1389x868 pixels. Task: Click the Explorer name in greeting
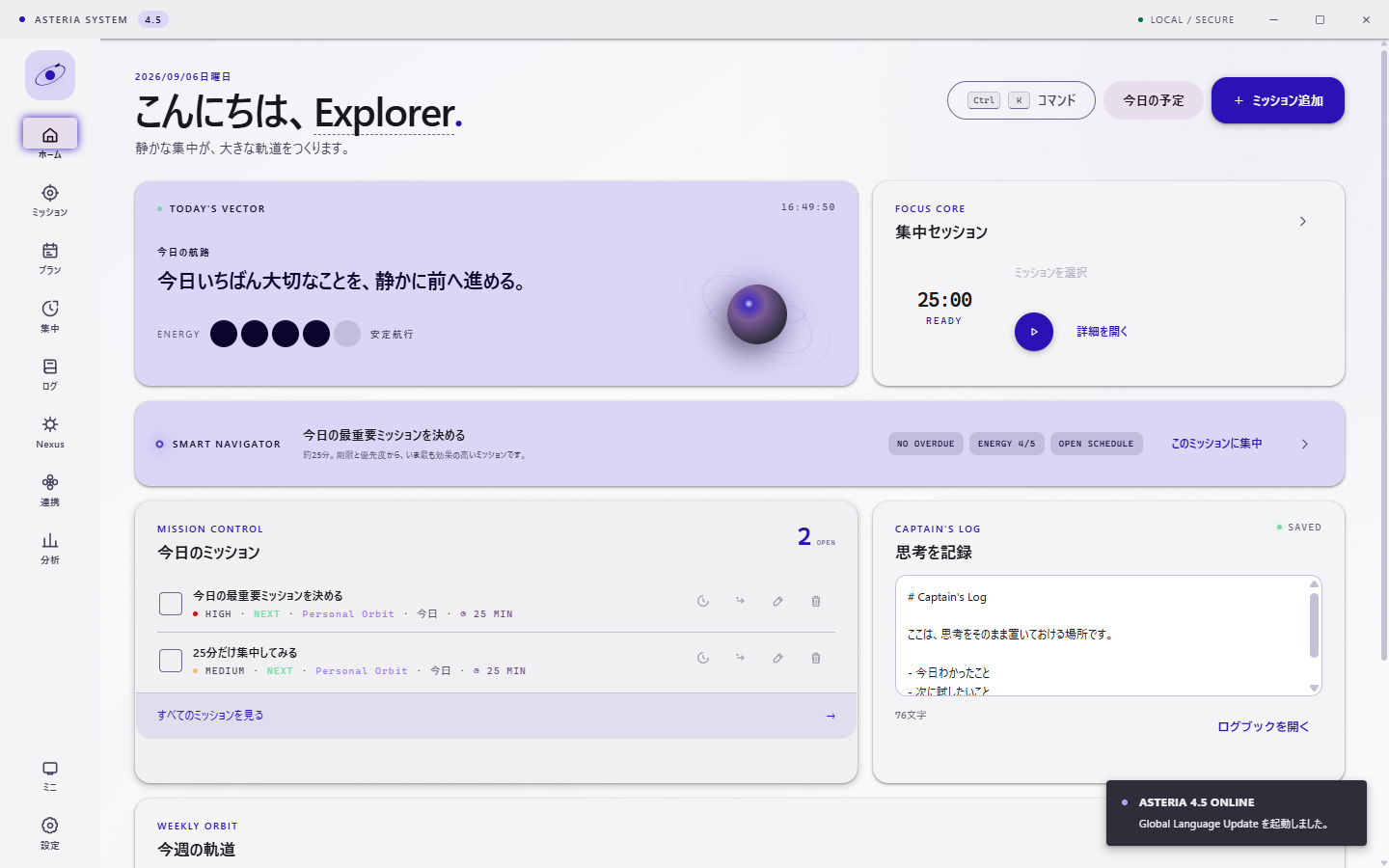point(384,113)
